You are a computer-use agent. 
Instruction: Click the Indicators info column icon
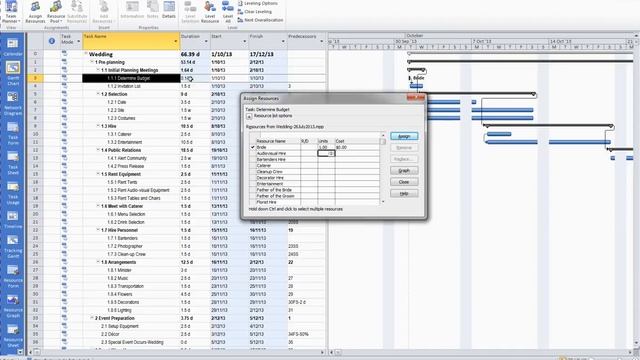pyautogui.click(x=52, y=41)
